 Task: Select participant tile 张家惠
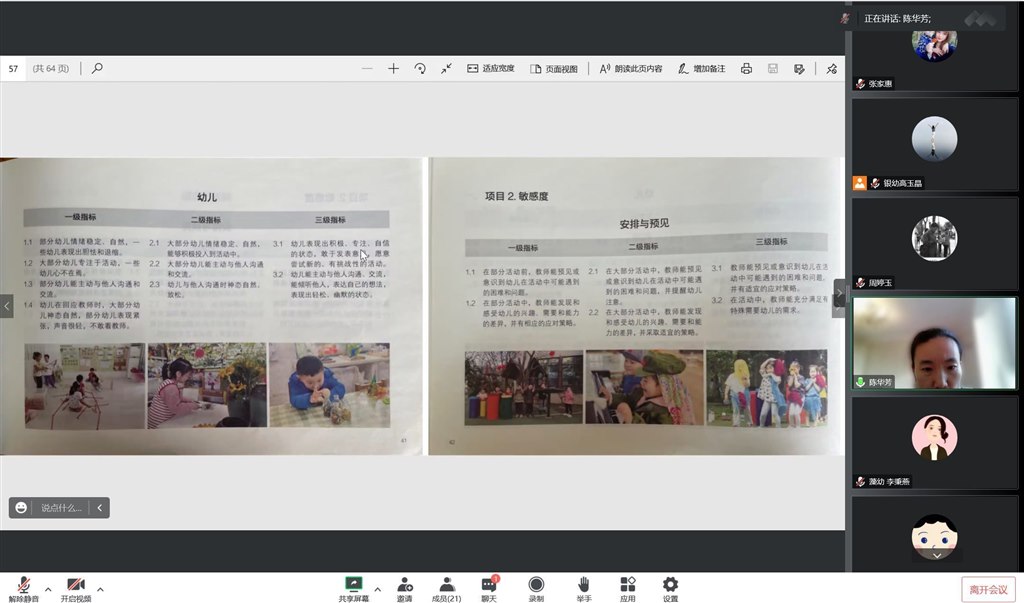935,60
